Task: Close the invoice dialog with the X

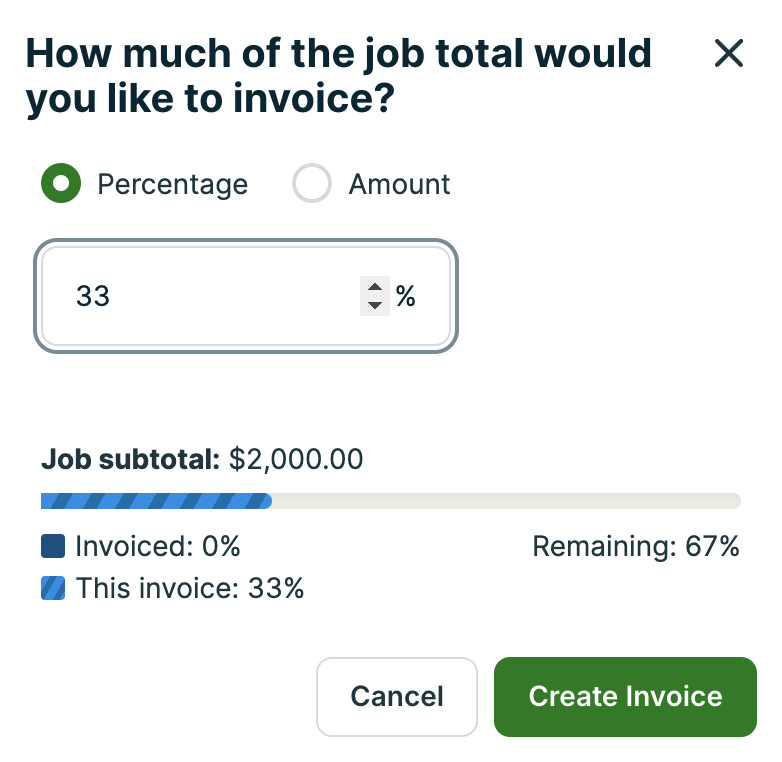Action: pos(729,54)
